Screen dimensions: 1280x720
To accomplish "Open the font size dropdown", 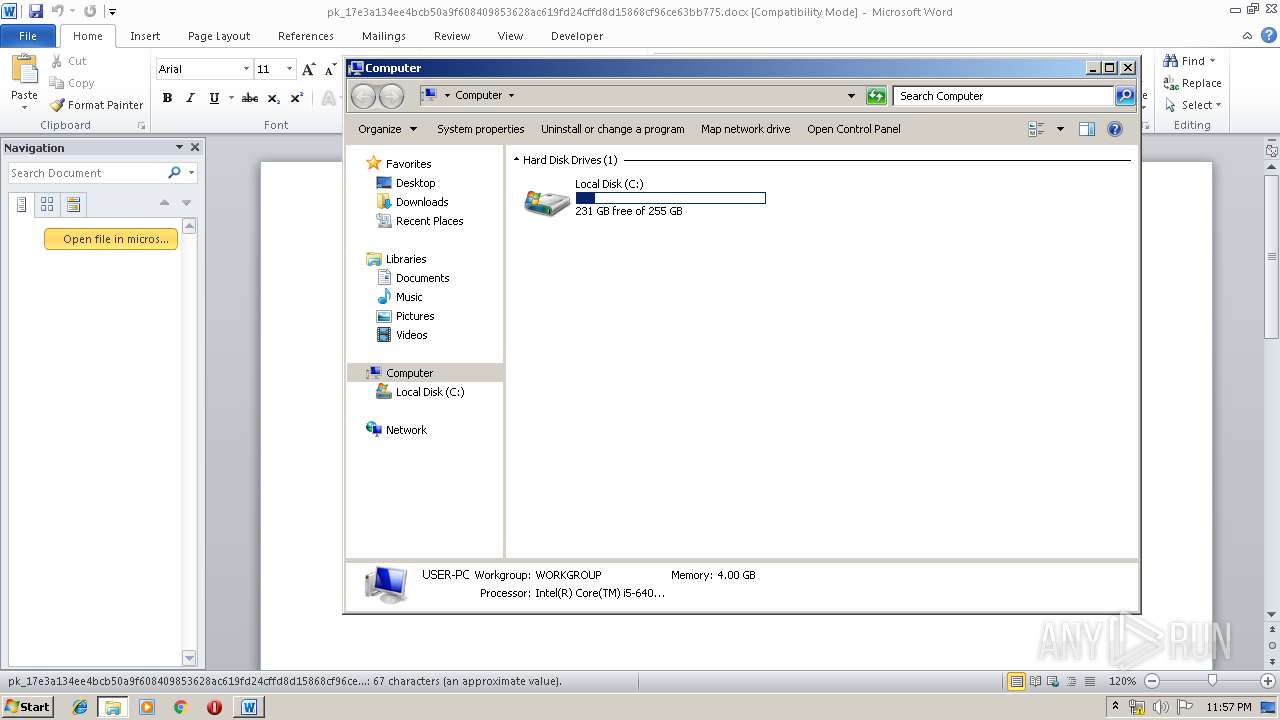I will click(x=290, y=69).
